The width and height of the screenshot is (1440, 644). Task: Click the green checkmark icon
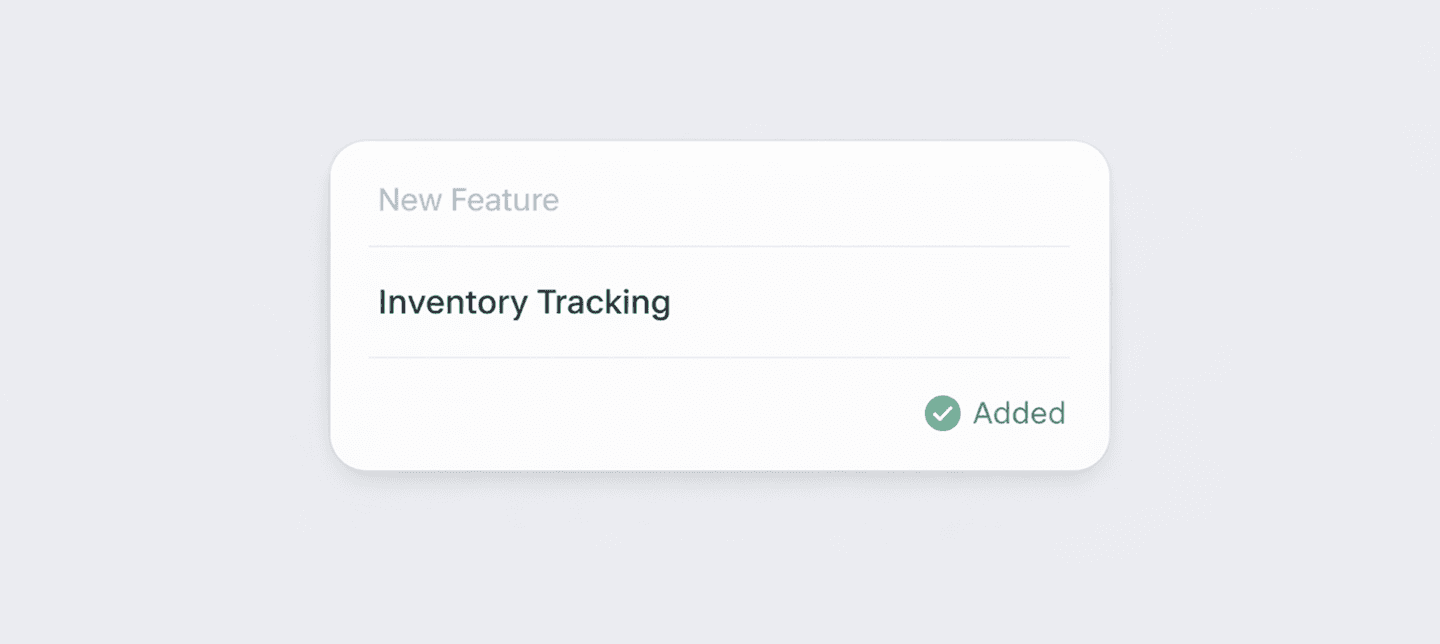tap(942, 413)
